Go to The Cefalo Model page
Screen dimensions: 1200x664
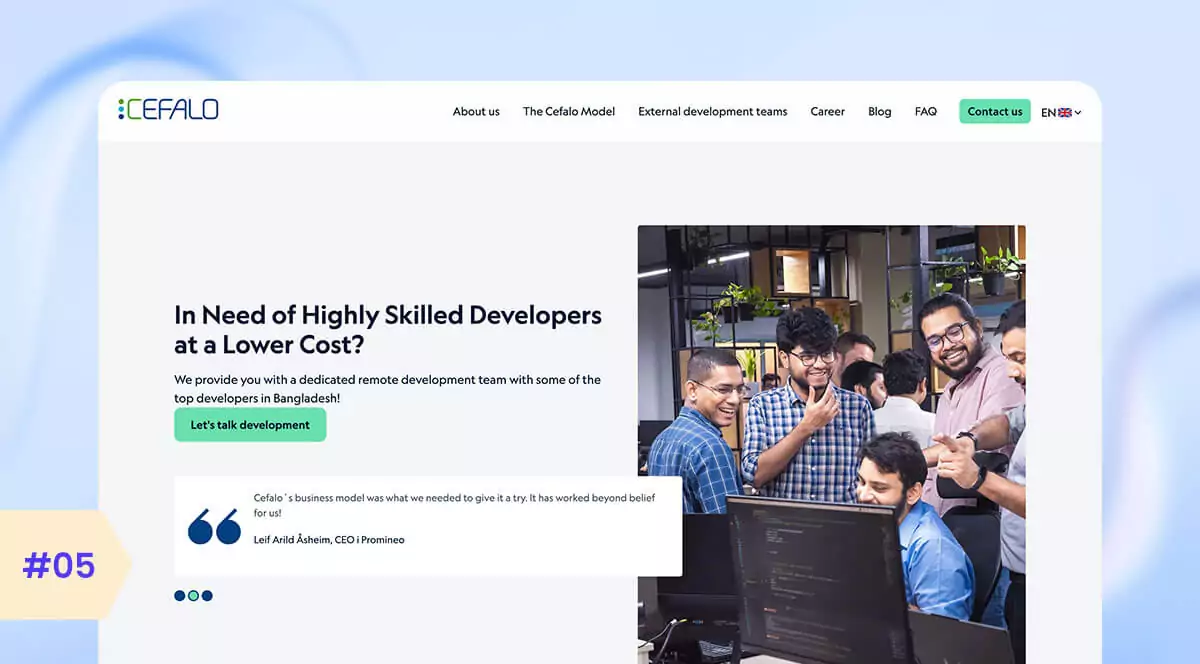[x=569, y=112]
